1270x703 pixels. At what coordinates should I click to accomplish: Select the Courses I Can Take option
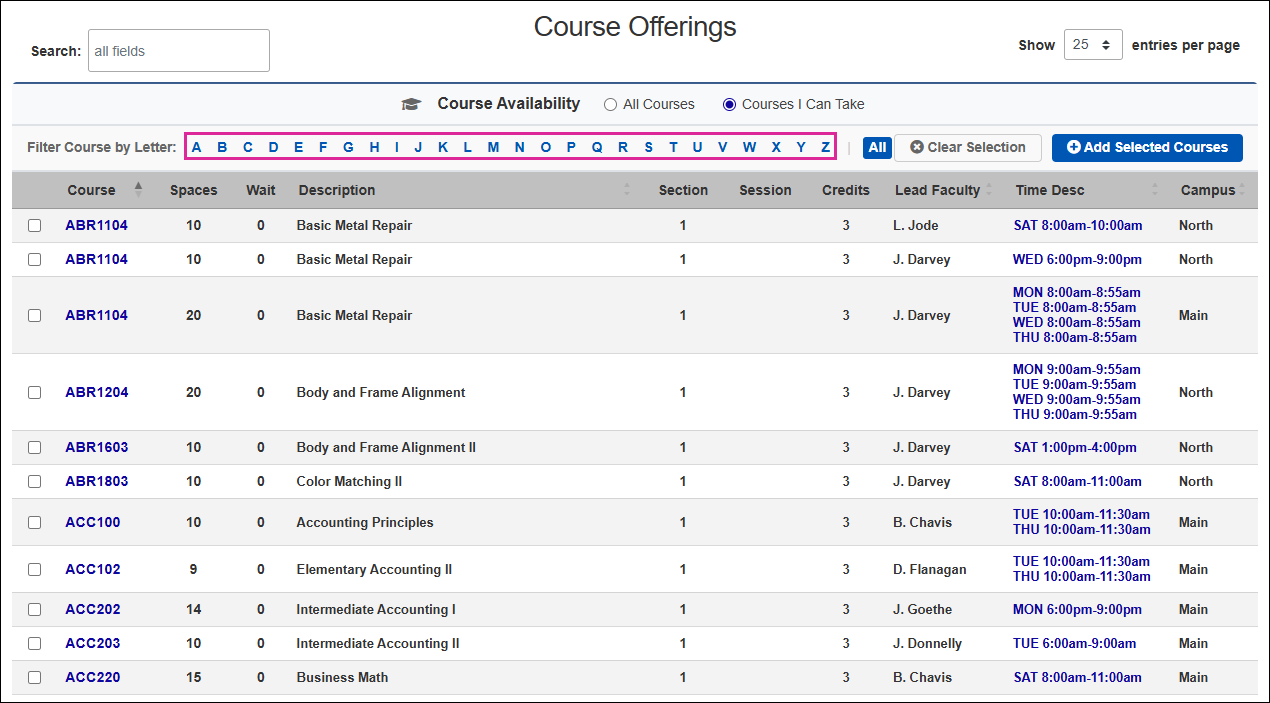click(x=729, y=104)
